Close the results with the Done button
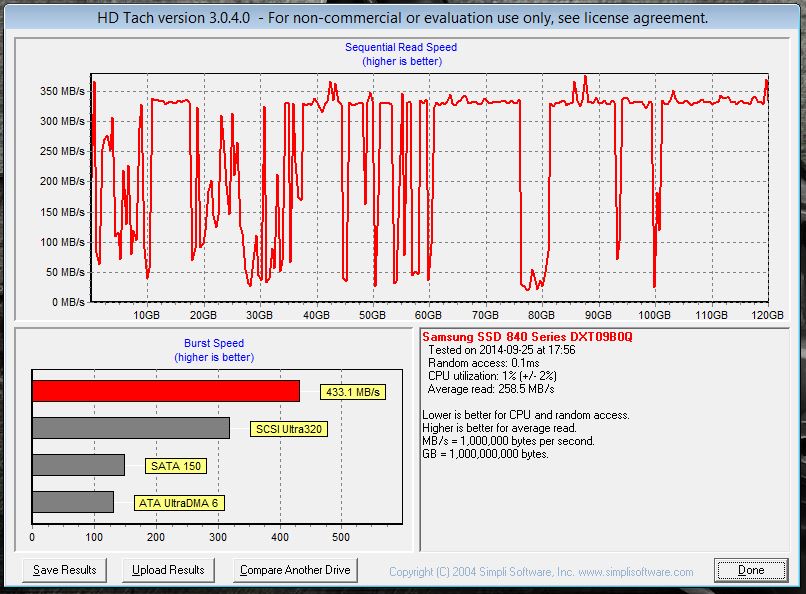Screen dimensions: 806x594 [x=751, y=570]
